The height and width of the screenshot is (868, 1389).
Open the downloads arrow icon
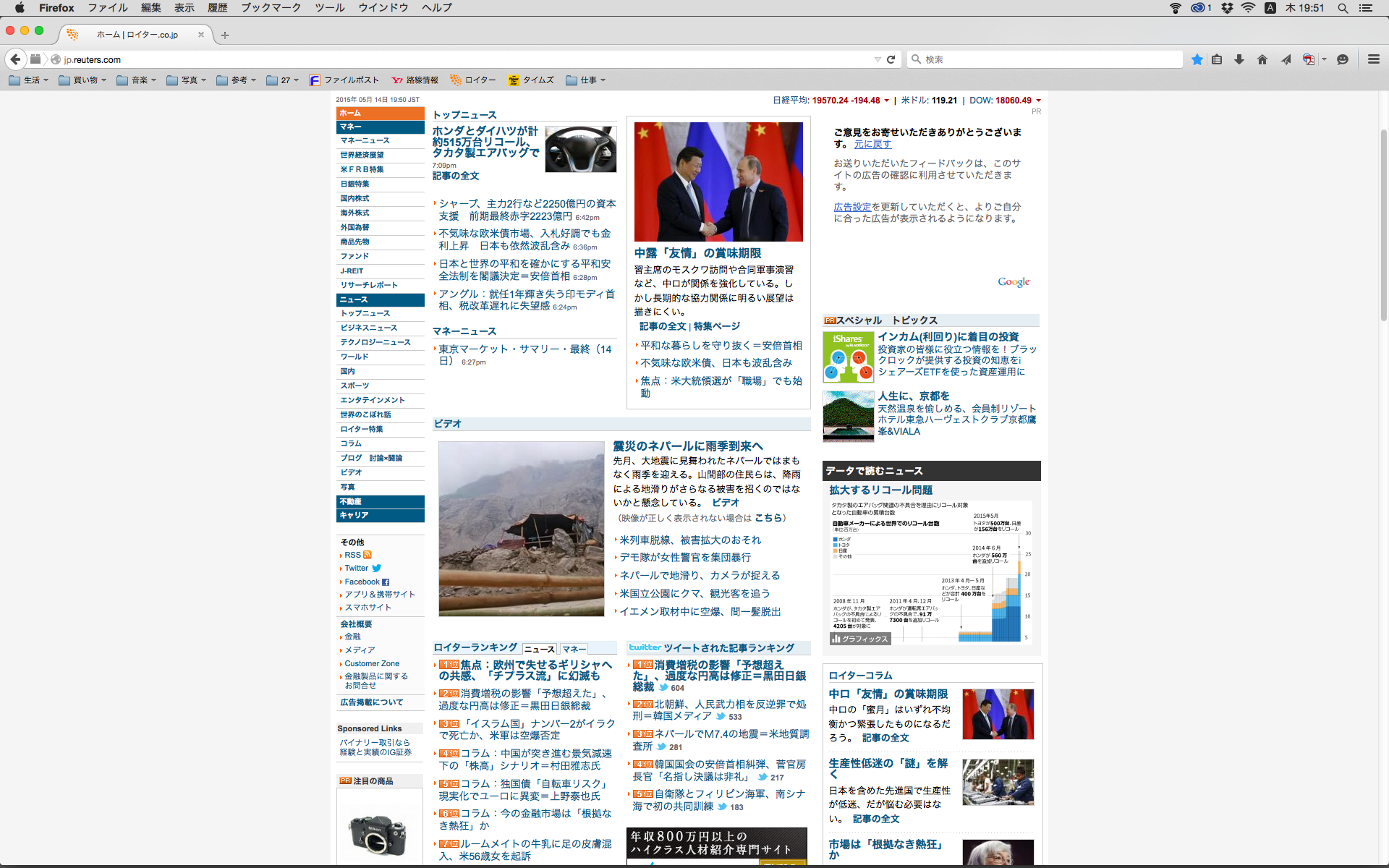coord(1239,59)
